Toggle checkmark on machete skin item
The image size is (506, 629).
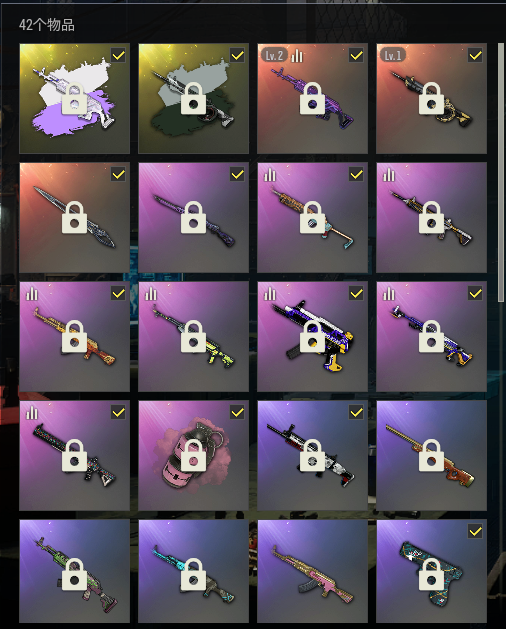118,174
